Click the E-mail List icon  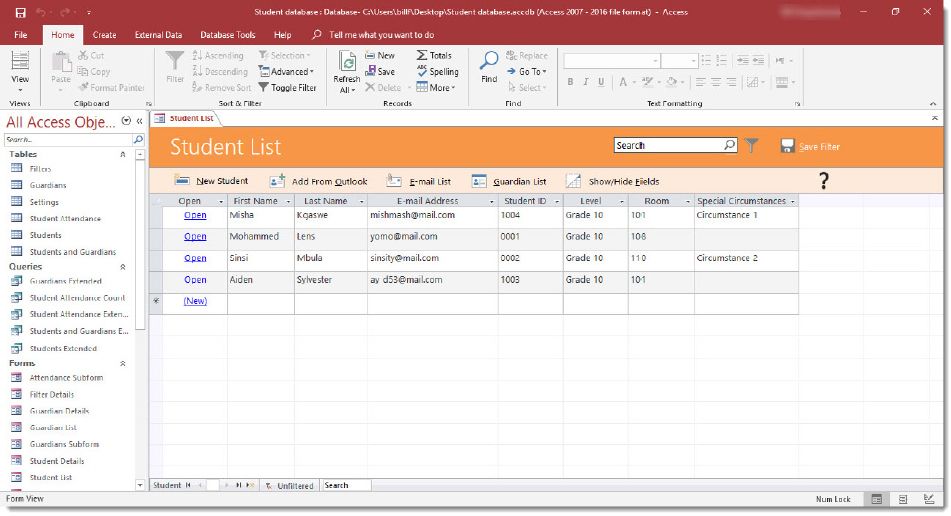(394, 181)
